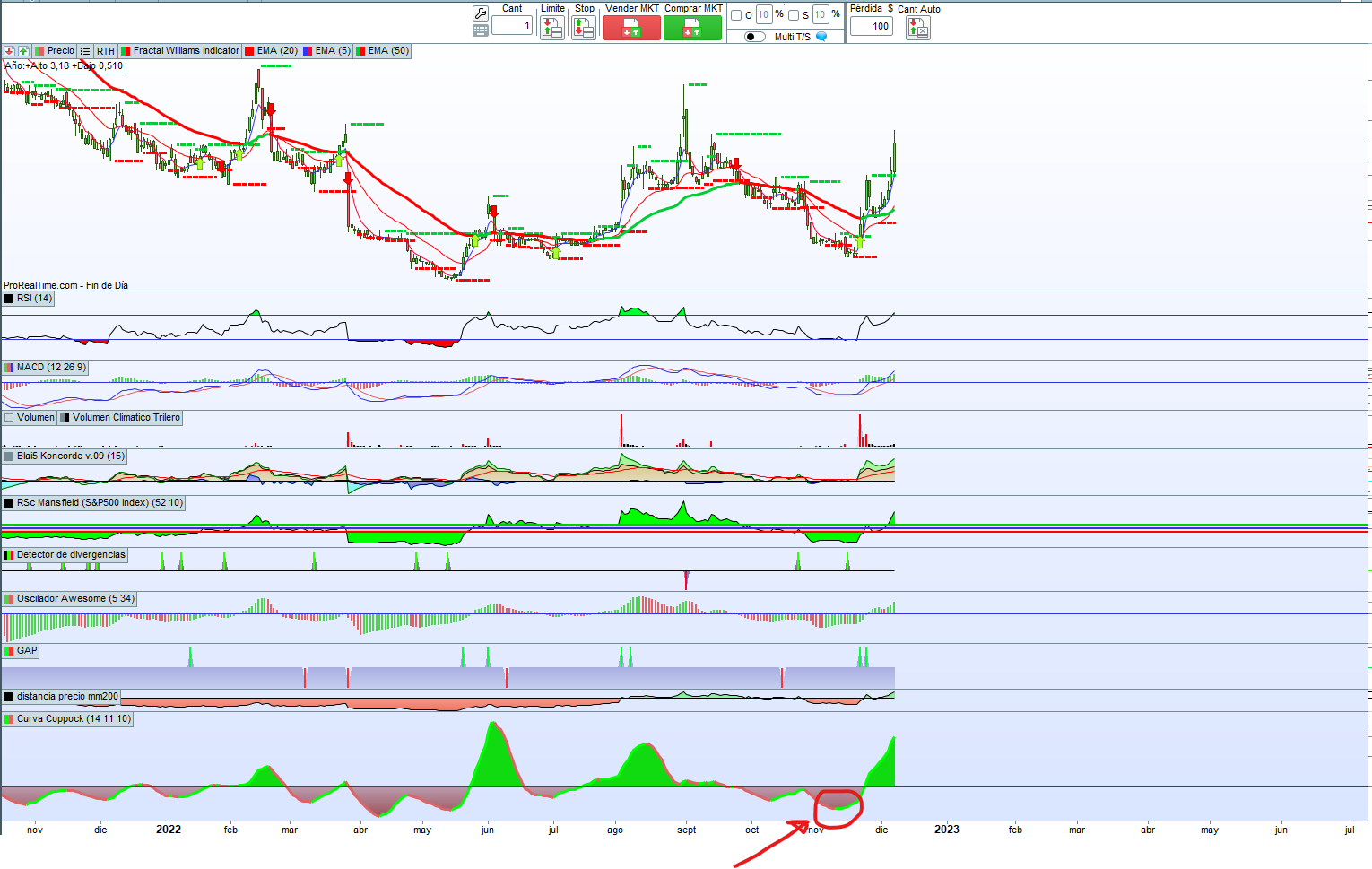
Task: Open Blai5 Koncorde v.09 (15) label
Action: tap(71, 456)
